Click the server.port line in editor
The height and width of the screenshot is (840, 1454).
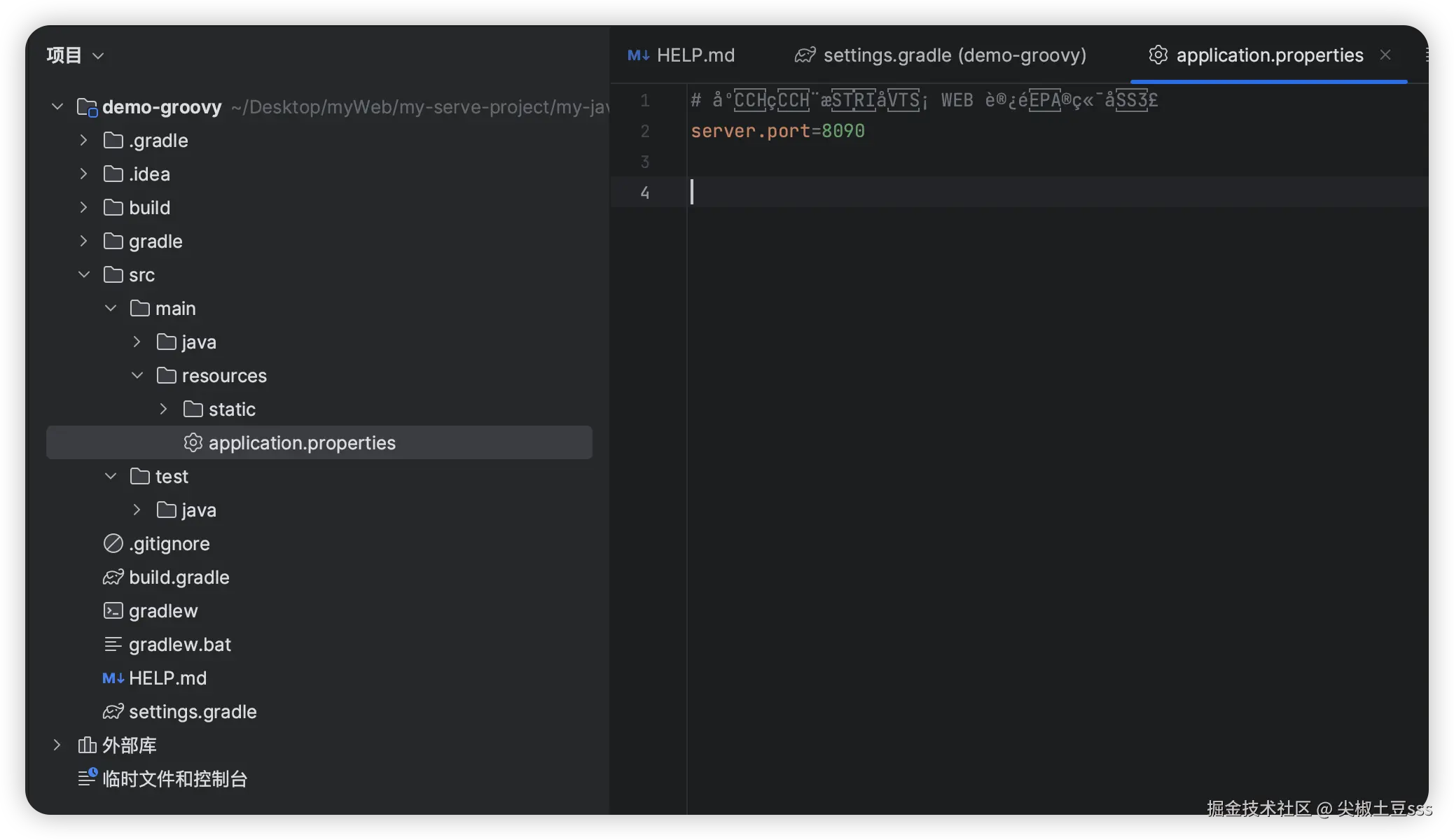tap(777, 131)
